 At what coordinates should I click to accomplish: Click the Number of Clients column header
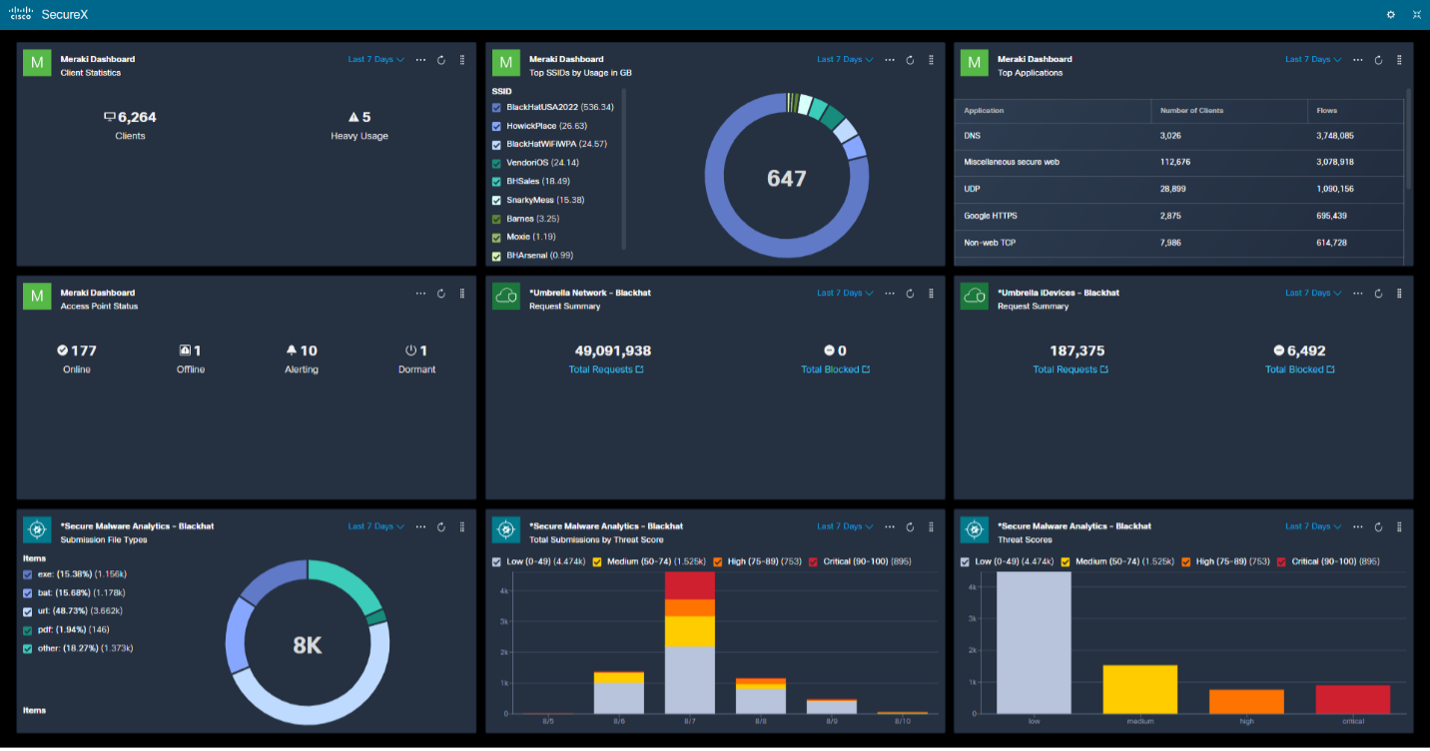pyautogui.click(x=1191, y=111)
